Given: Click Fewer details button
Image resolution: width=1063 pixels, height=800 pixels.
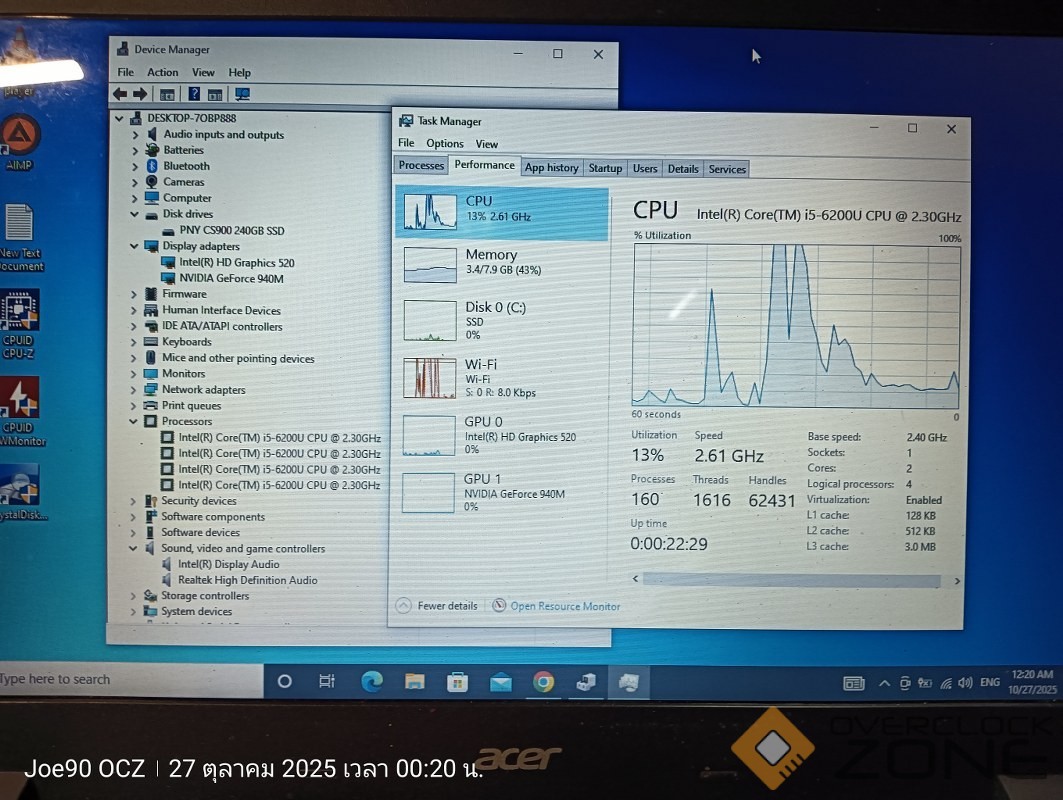Looking at the screenshot, I should pos(437,605).
